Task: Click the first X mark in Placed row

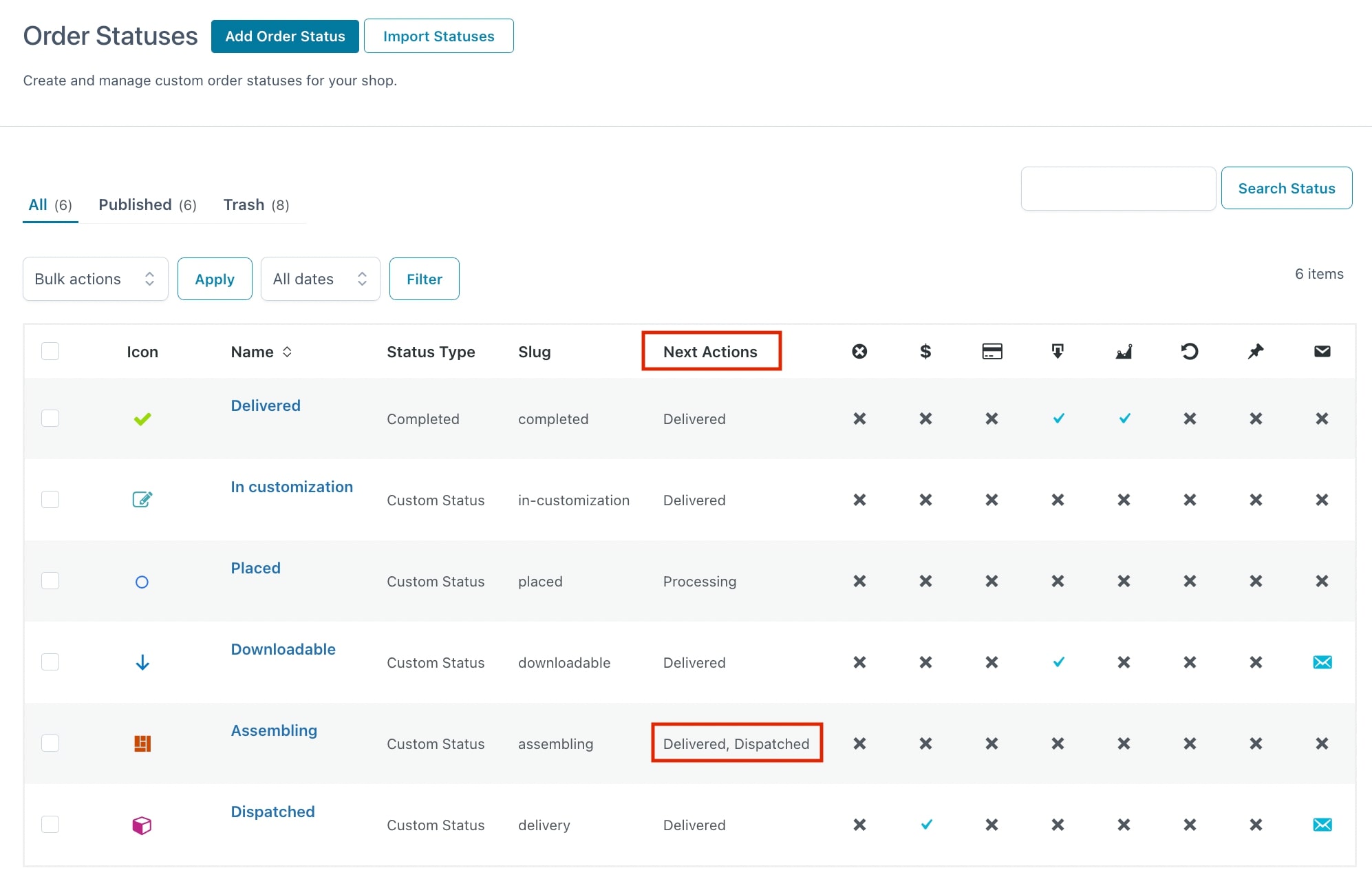Action: 859,581
